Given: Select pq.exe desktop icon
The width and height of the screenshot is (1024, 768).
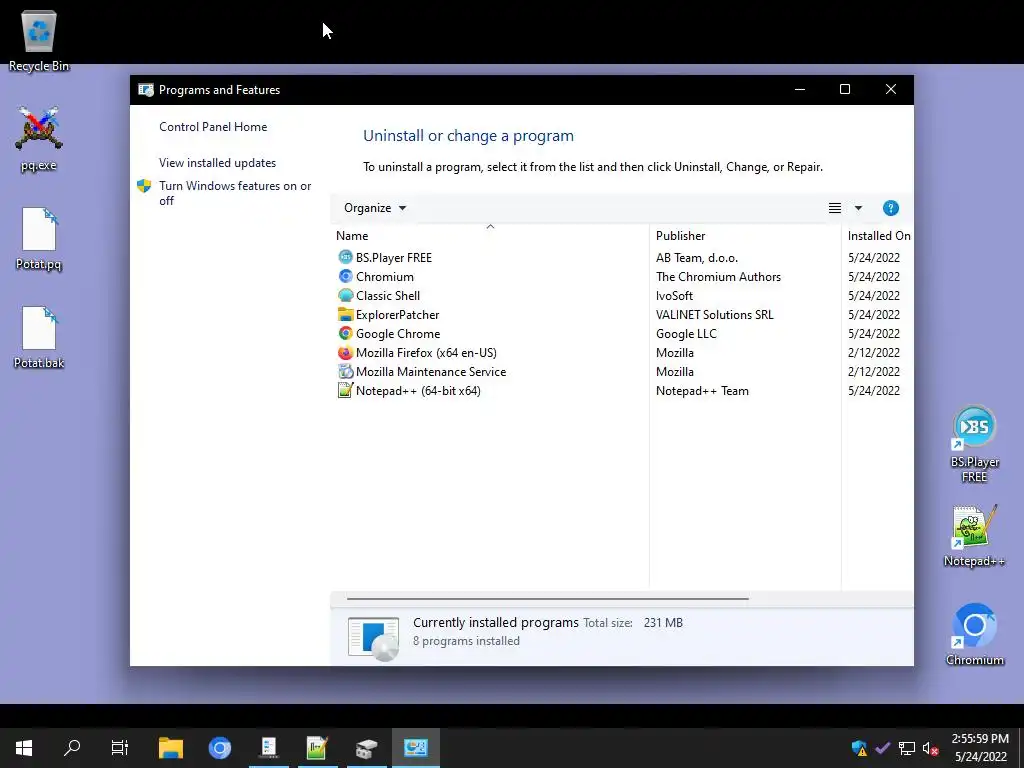Looking at the screenshot, I should (x=39, y=138).
